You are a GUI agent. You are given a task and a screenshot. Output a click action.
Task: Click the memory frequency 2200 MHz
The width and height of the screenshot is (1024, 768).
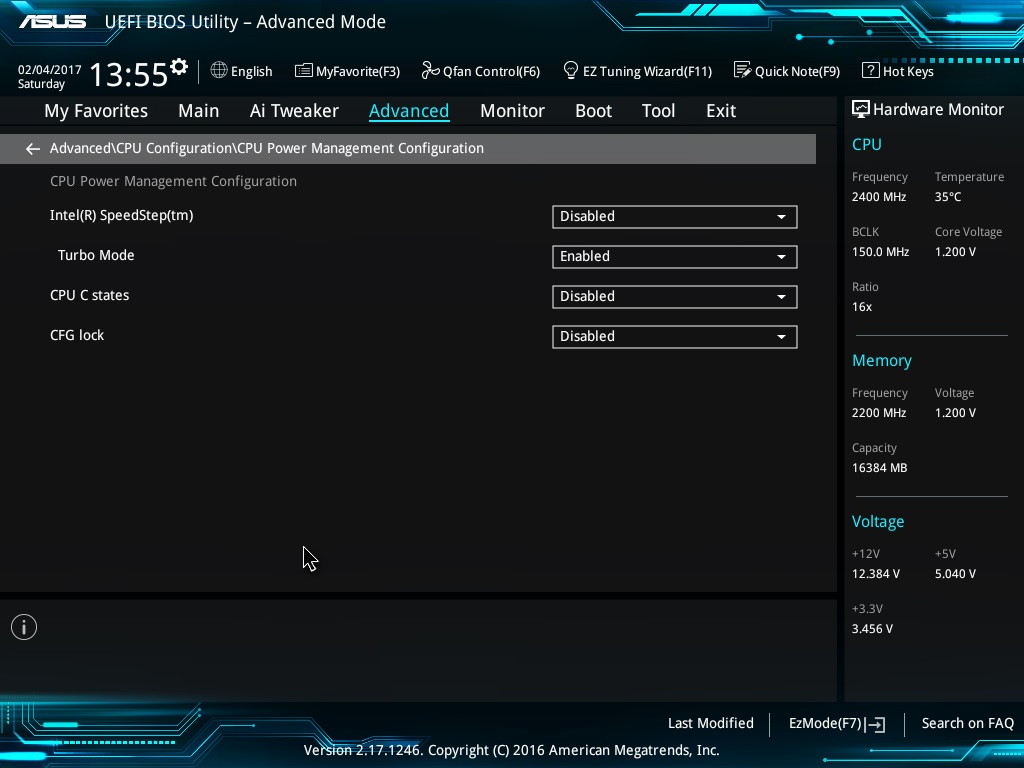tap(879, 413)
